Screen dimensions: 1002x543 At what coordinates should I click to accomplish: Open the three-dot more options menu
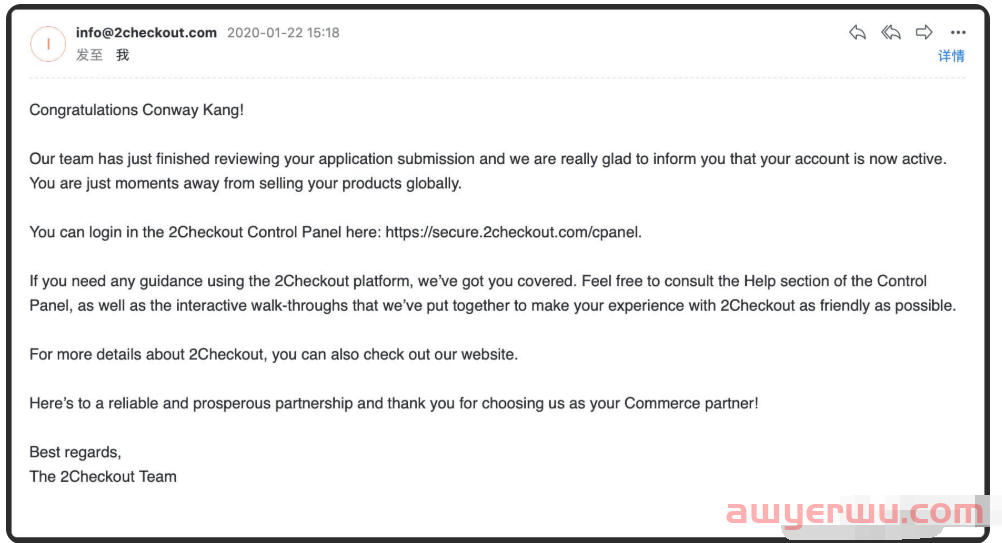(x=958, y=33)
